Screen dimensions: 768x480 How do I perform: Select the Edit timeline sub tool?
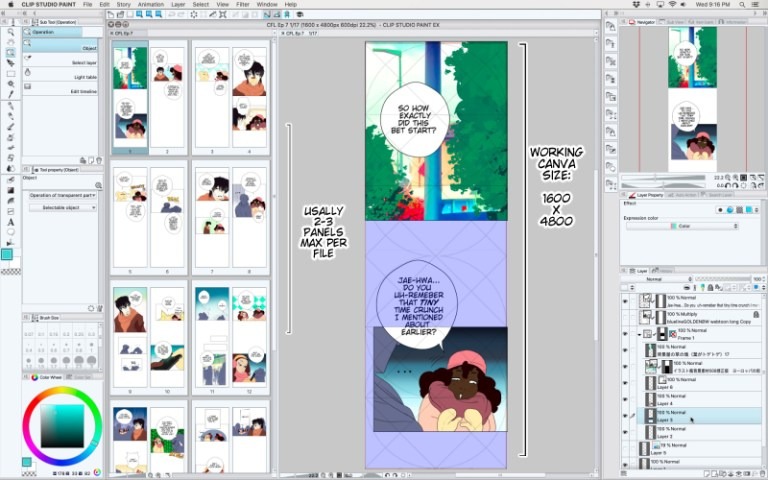60,88
